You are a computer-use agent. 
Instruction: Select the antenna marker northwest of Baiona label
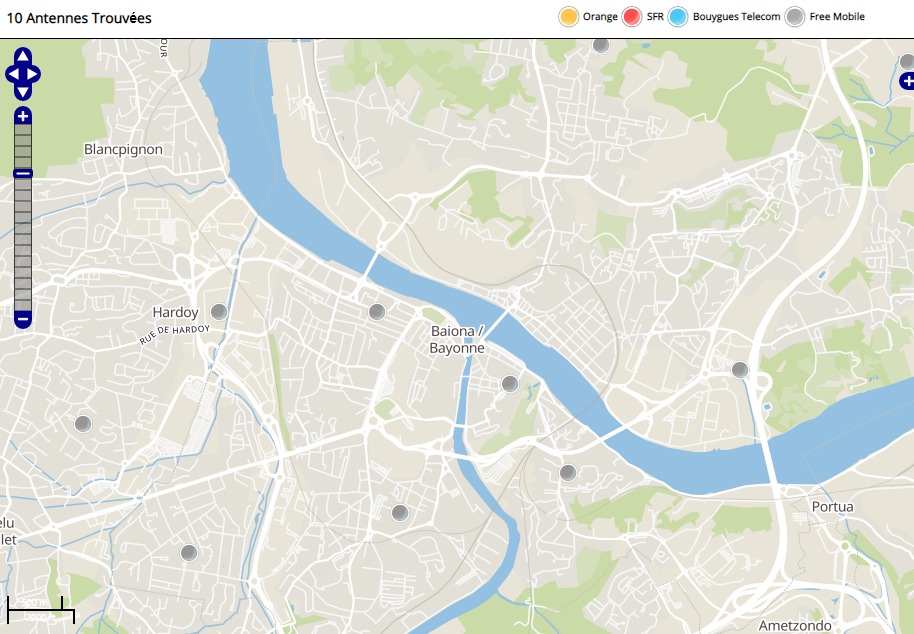pyautogui.click(x=377, y=312)
